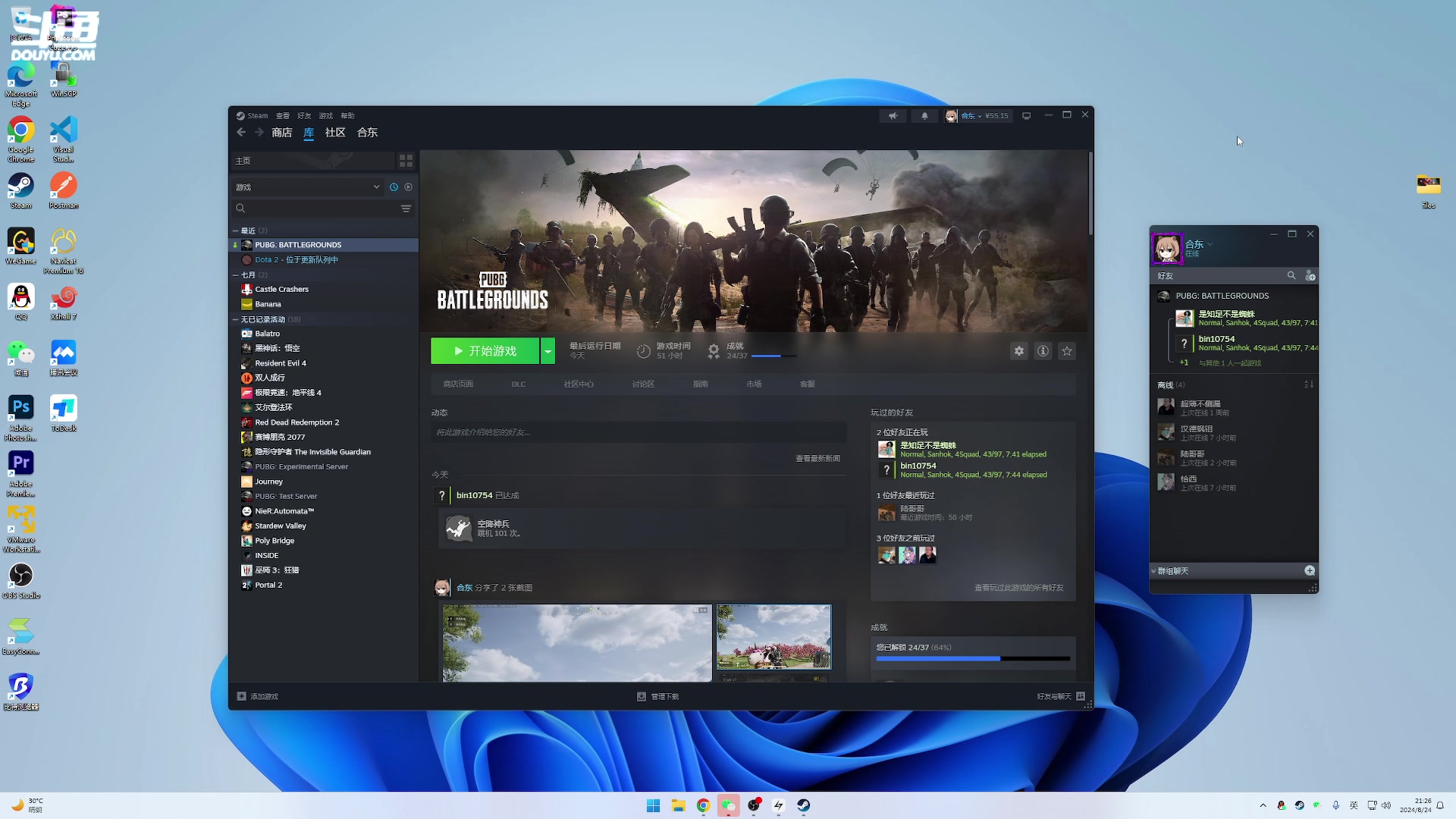Open the 讨论区 game tab
This screenshot has height=819, width=1456.
[643, 384]
